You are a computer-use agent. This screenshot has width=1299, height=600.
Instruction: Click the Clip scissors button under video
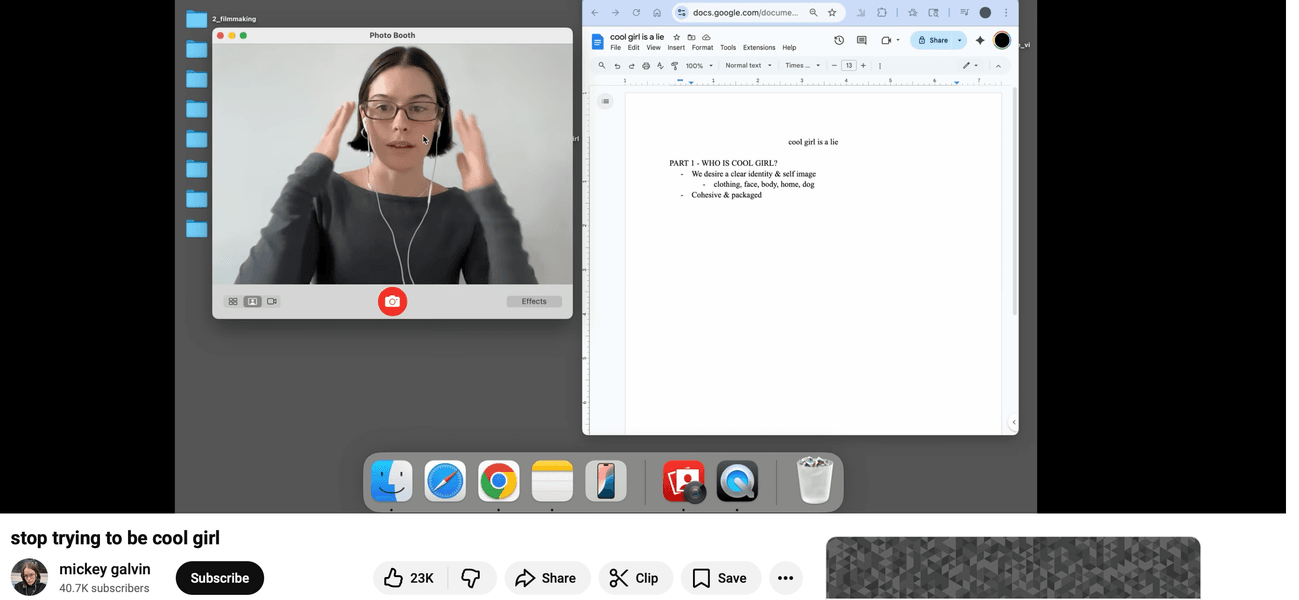(635, 578)
